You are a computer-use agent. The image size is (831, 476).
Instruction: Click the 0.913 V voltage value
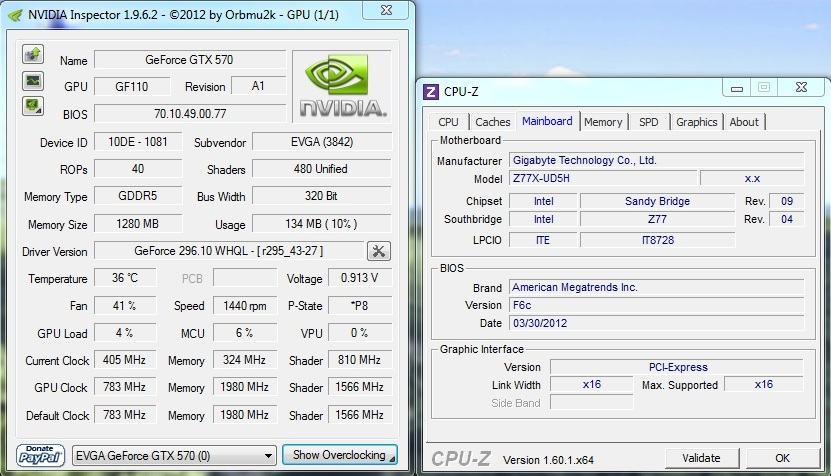point(360,278)
